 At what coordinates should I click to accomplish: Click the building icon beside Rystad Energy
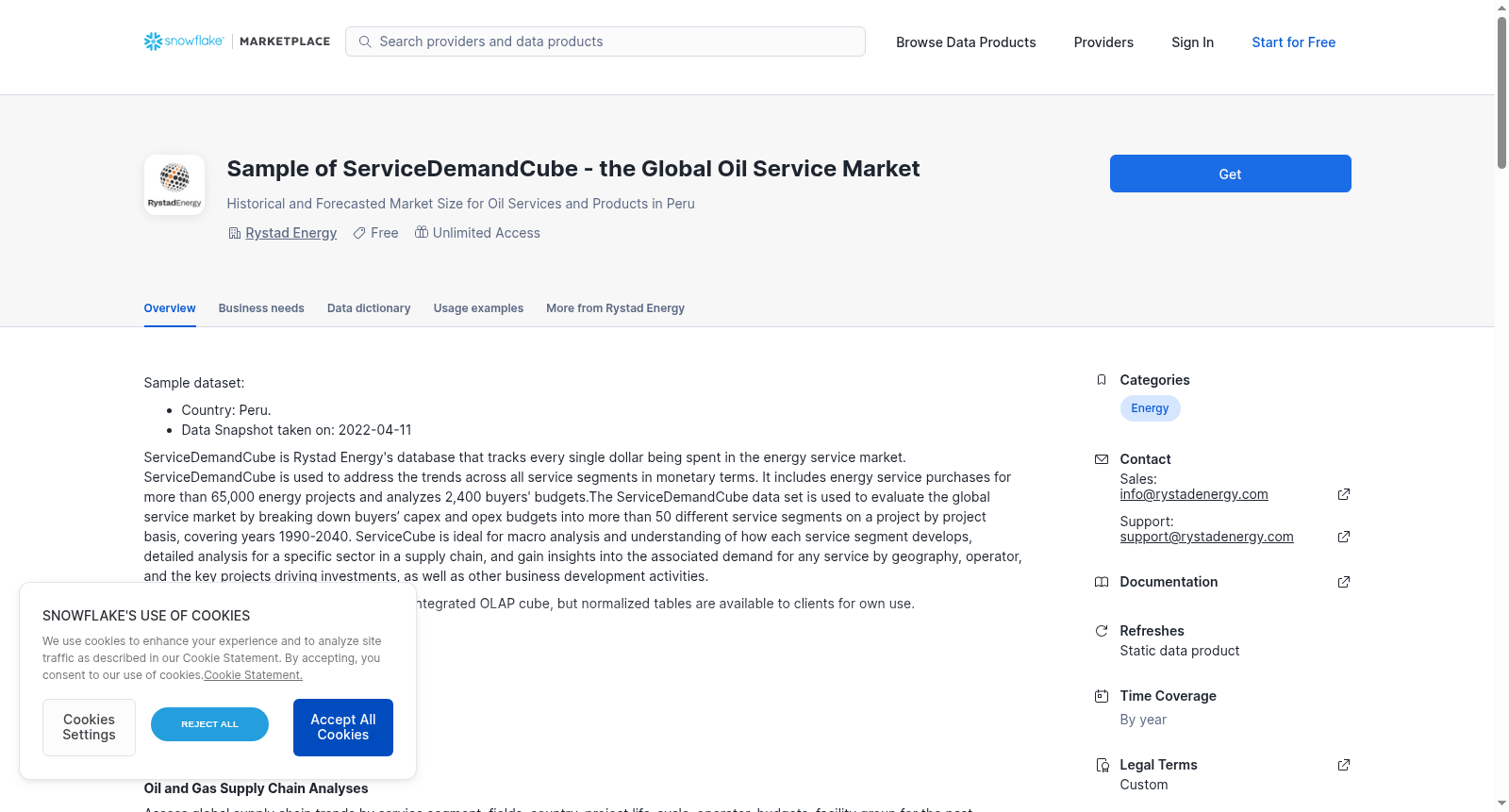(x=235, y=233)
